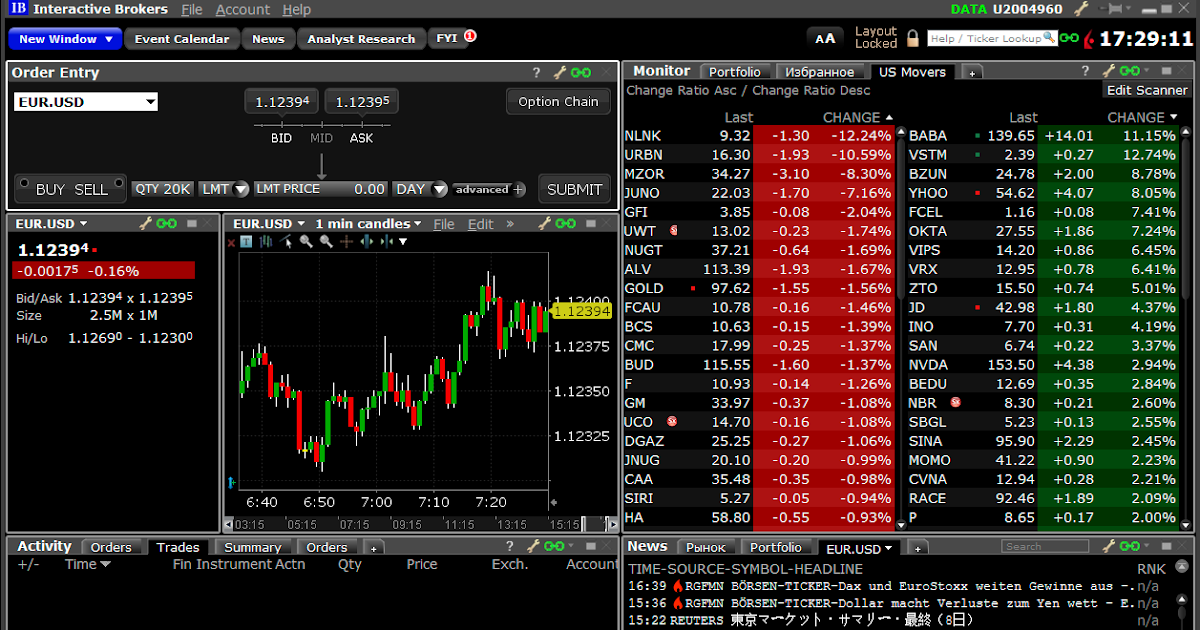
Task: Click FYI notification badge number
Action: click(x=470, y=36)
